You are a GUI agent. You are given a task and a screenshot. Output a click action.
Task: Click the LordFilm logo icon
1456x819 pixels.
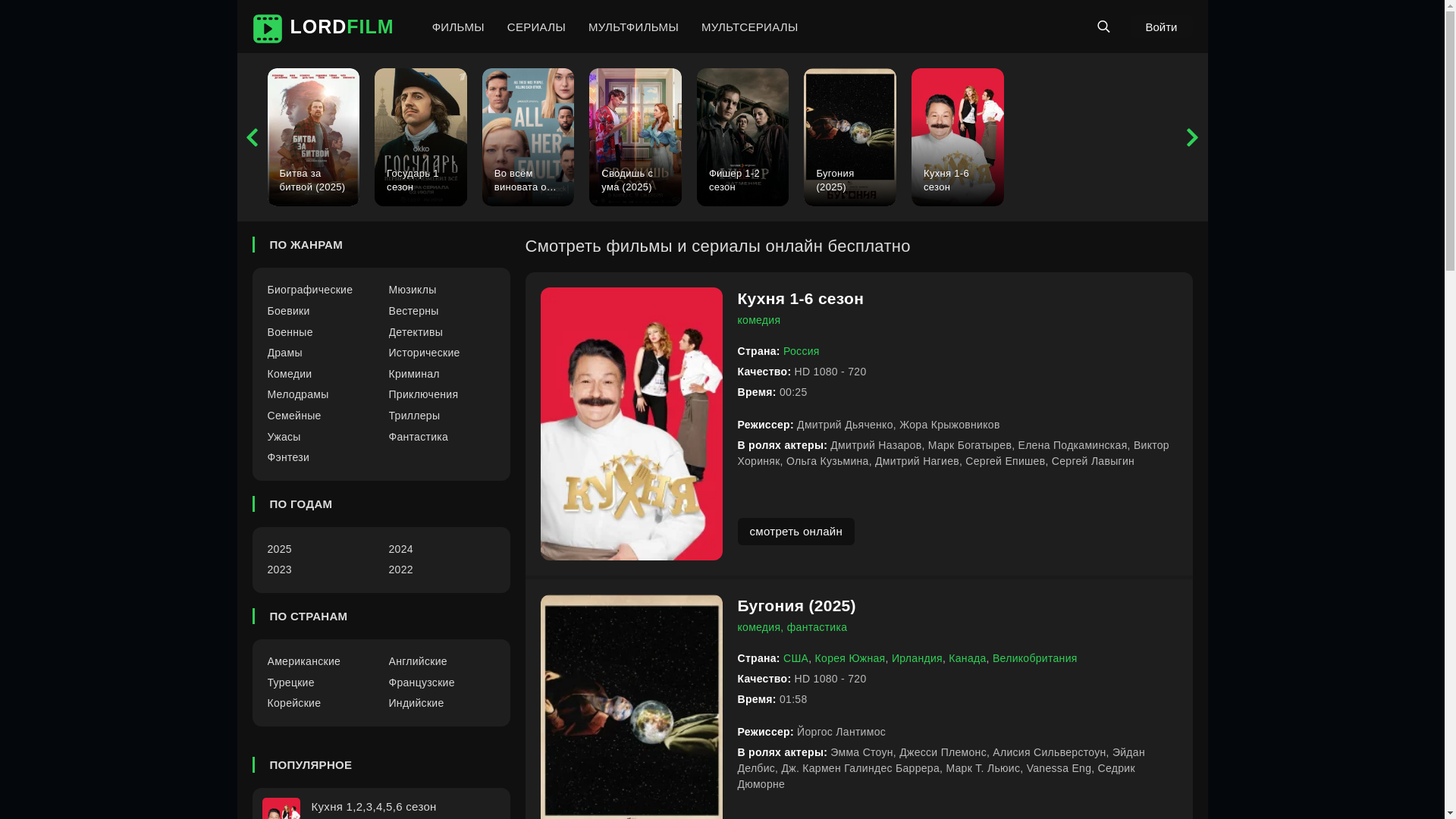pos(267,28)
